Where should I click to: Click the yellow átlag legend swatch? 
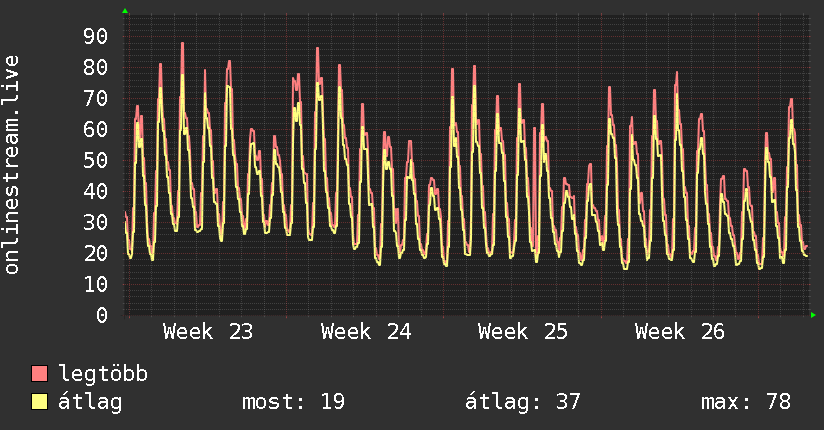coord(39,402)
